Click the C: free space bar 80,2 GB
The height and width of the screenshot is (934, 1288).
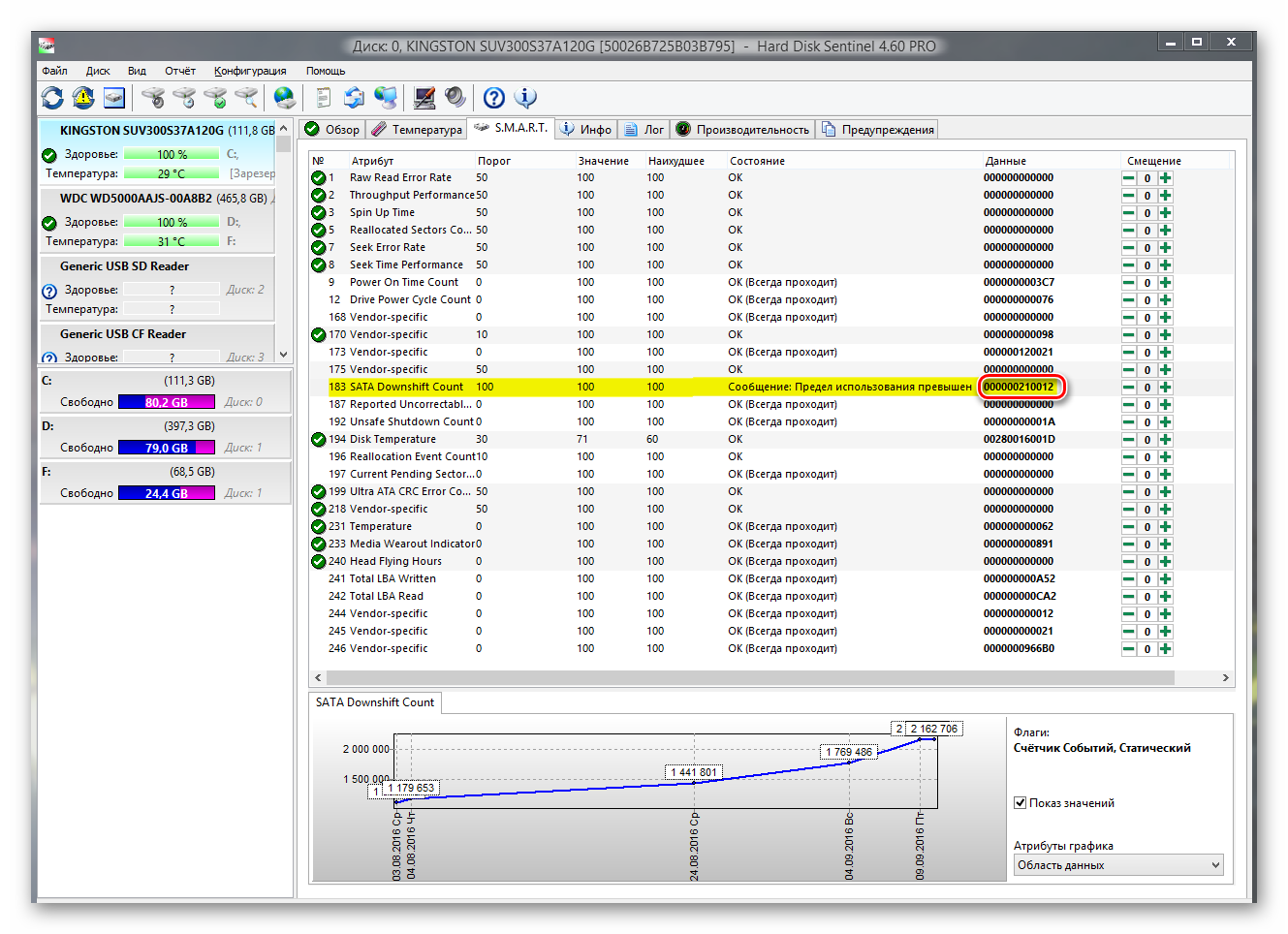coord(167,402)
